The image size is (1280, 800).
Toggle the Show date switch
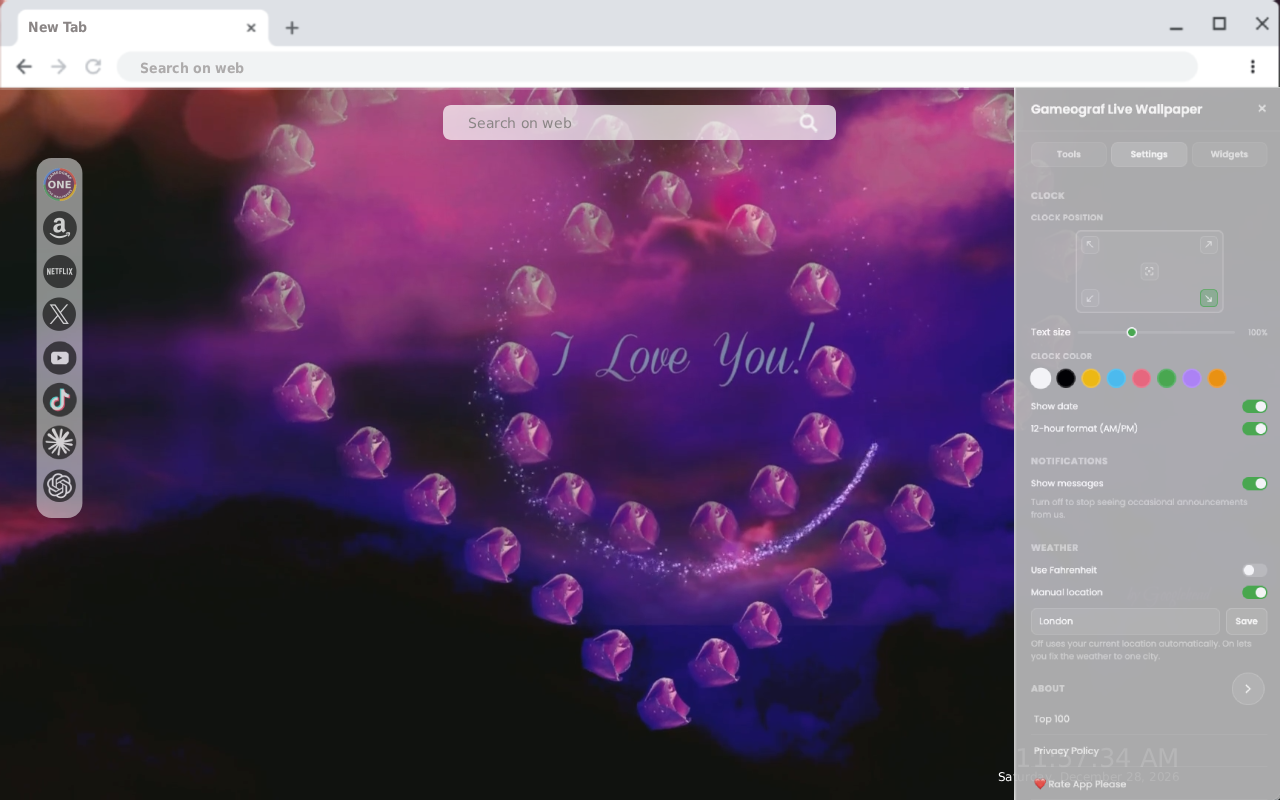(x=1254, y=407)
